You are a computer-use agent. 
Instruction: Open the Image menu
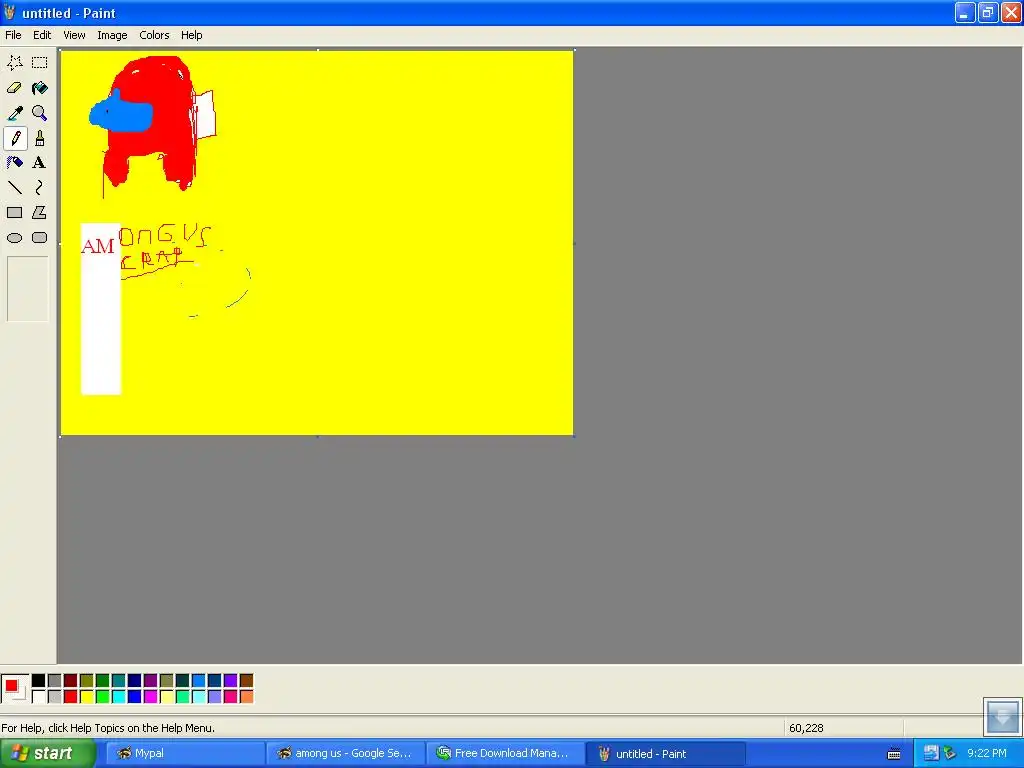click(x=112, y=35)
